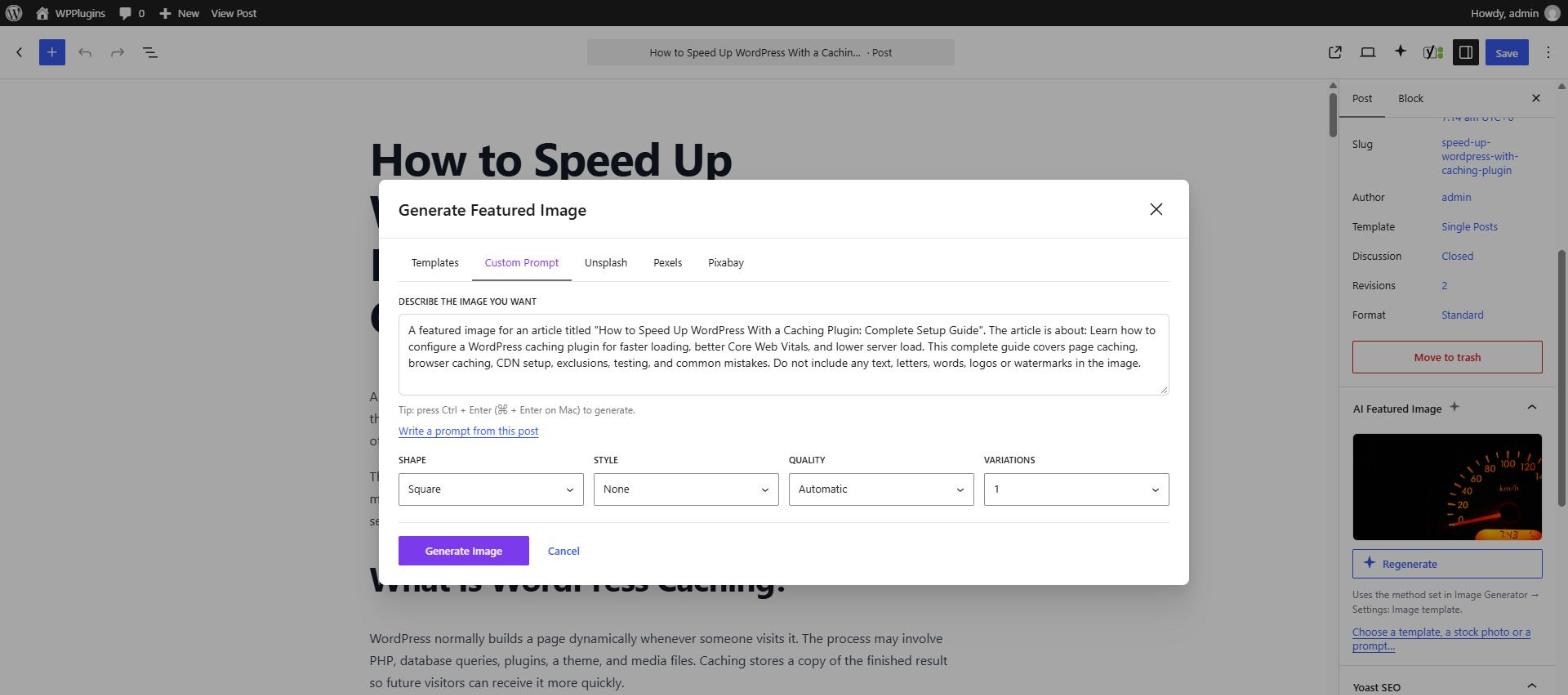Click the view post external link icon
Screen dimensions: 1568x695
(1335, 52)
